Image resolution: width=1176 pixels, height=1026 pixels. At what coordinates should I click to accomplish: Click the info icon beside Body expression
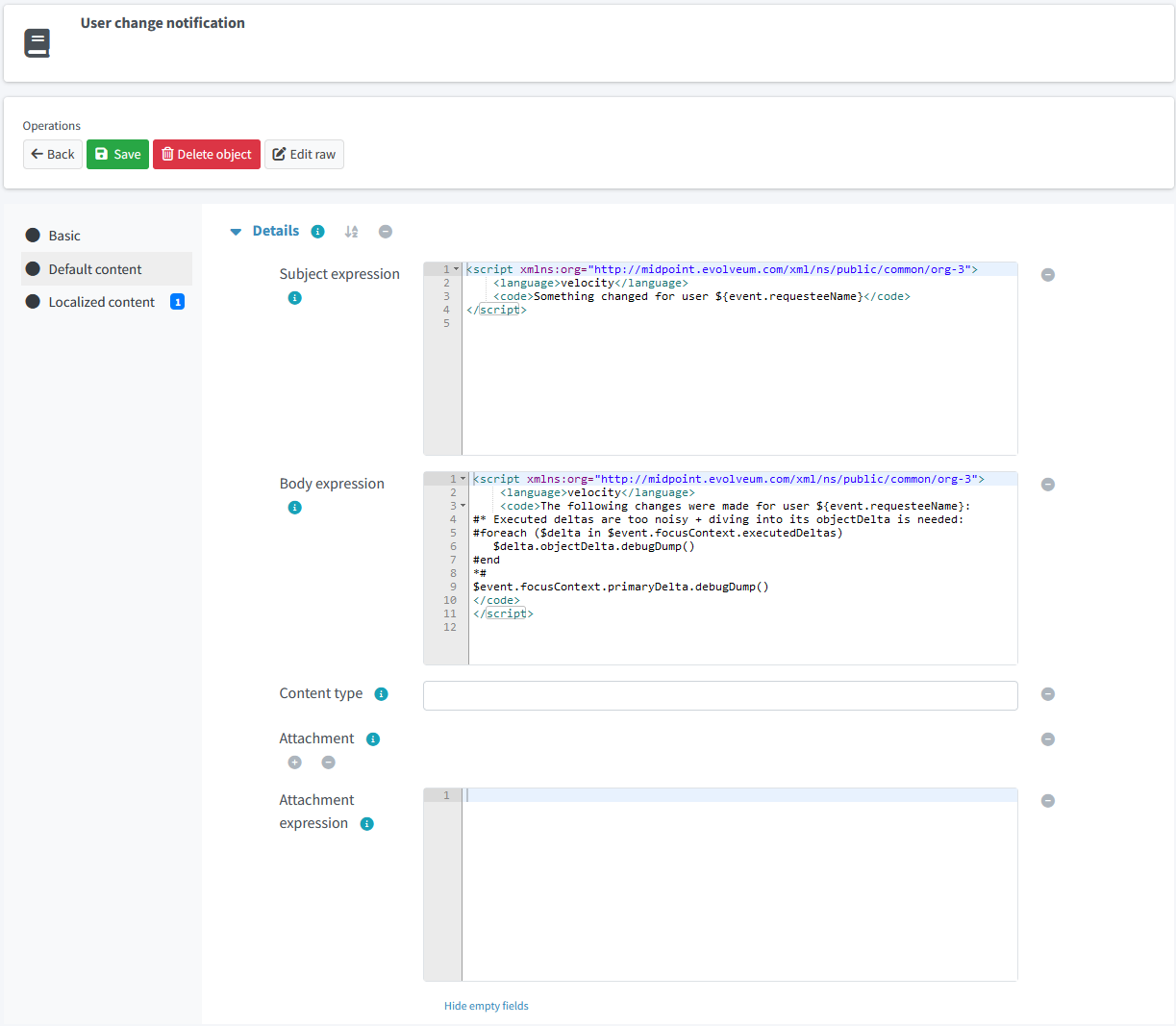[294, 507]
